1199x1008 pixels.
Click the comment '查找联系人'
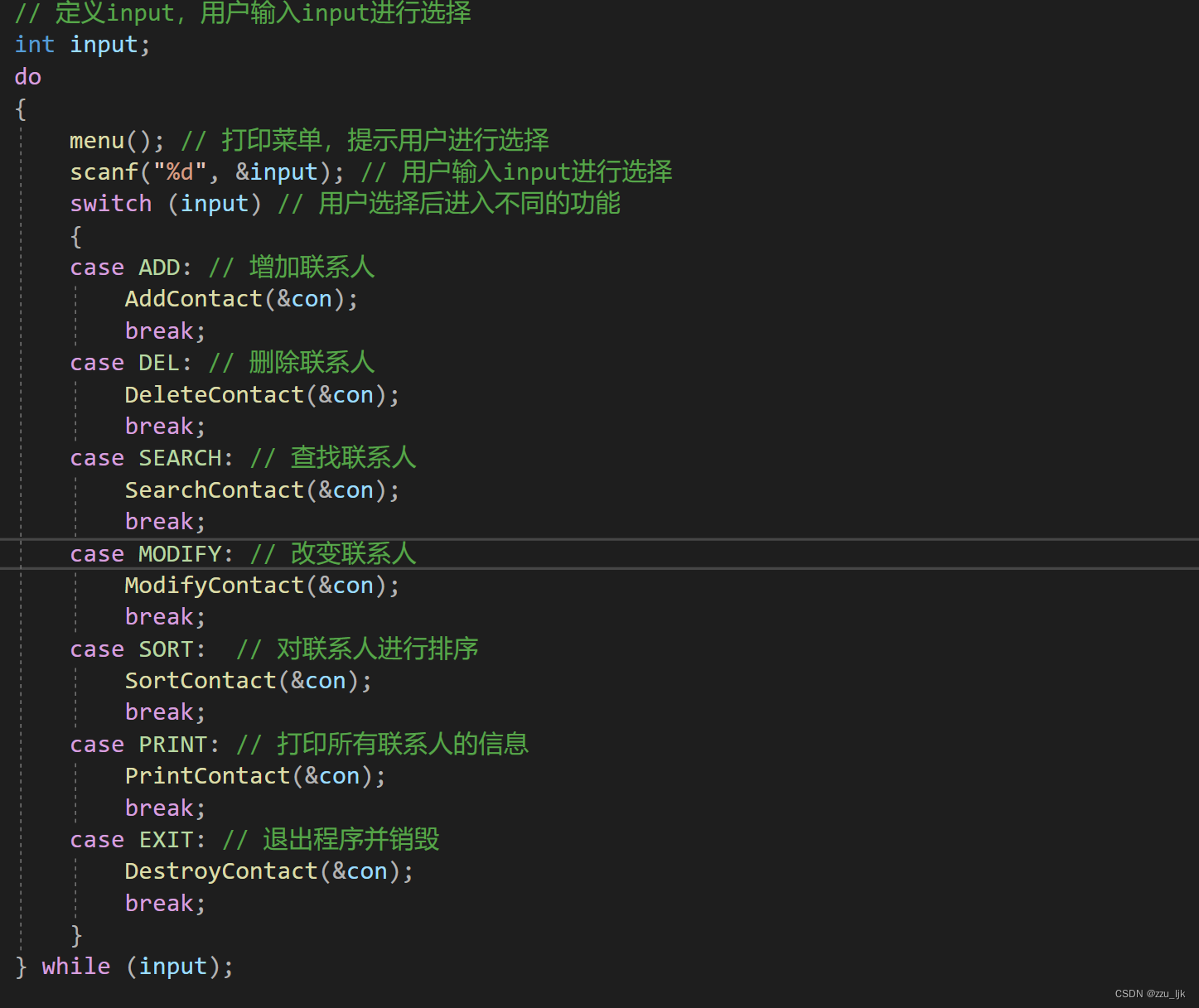coord(353,458)
